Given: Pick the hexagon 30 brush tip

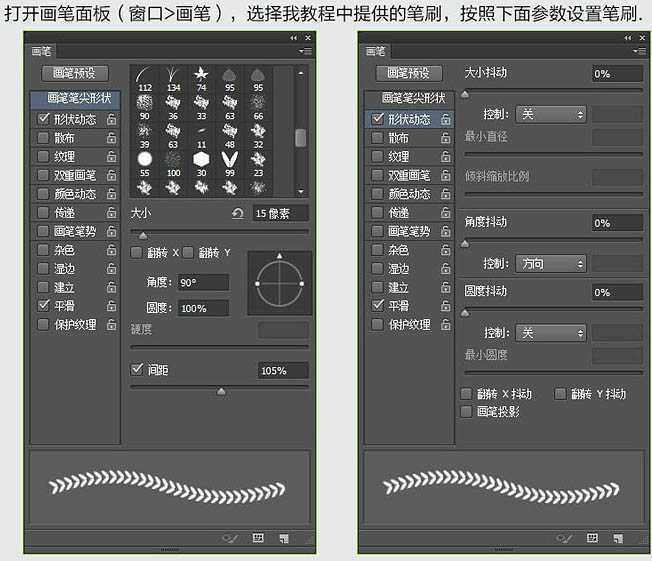Looking at the screenshot, I should tap(201, 164).
